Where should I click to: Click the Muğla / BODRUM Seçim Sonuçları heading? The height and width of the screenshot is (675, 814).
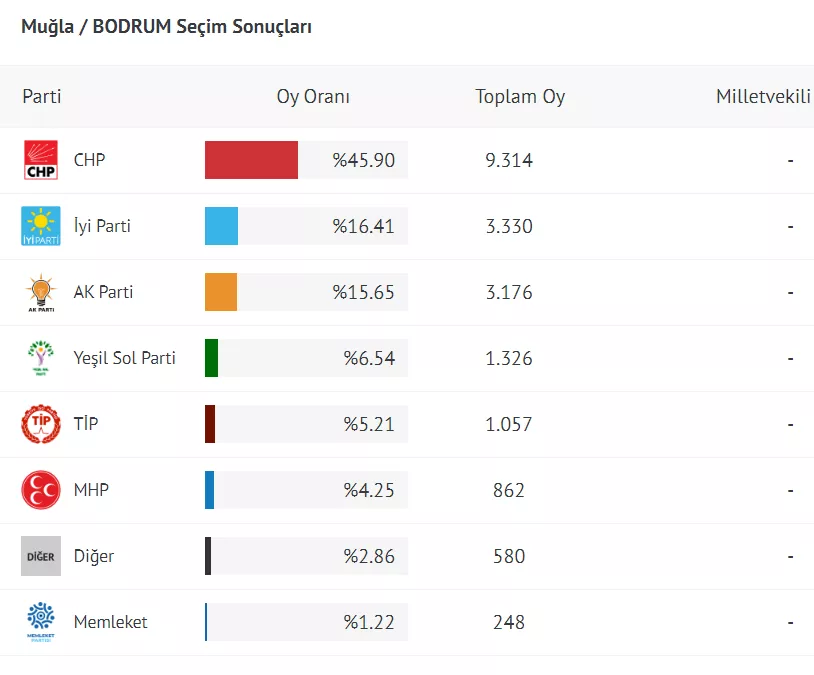[x=166, y=27]
